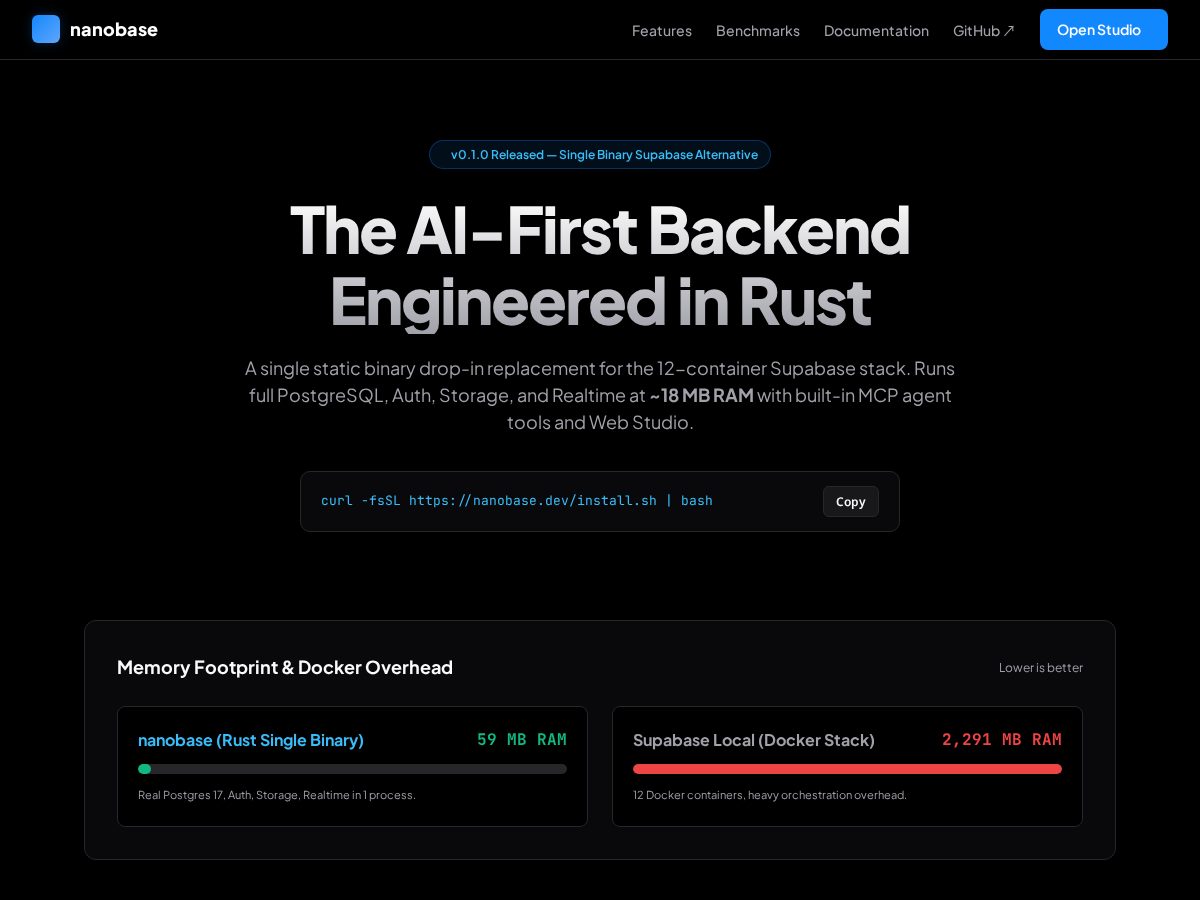The width and height of the screenshot is (1200, 900).
Task: Select the curl install command text
Action: coord(517,501)
